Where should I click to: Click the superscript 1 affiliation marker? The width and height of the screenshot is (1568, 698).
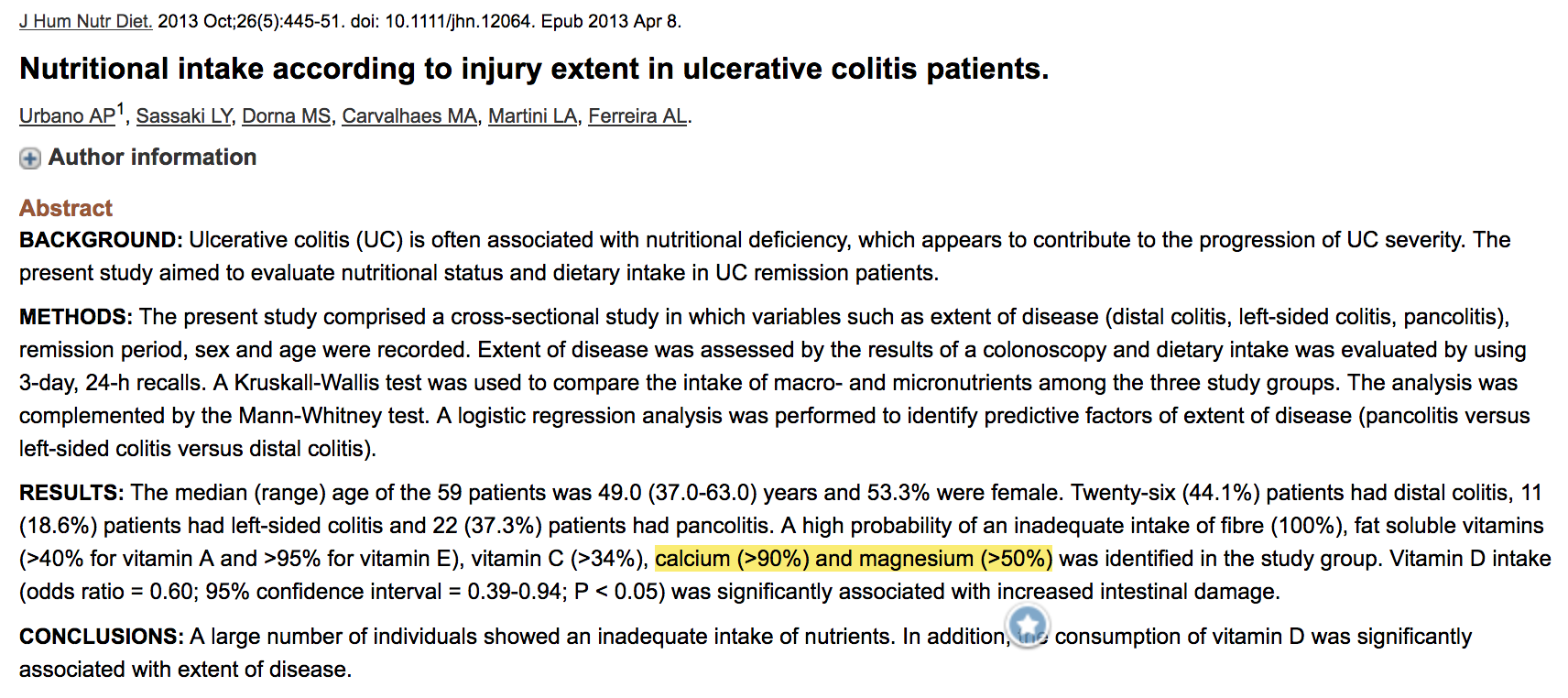[121, 109]
